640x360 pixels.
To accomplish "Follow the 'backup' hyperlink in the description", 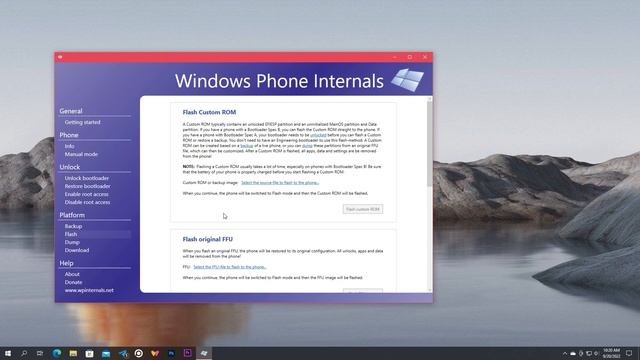I will click(x=247, y=145).
